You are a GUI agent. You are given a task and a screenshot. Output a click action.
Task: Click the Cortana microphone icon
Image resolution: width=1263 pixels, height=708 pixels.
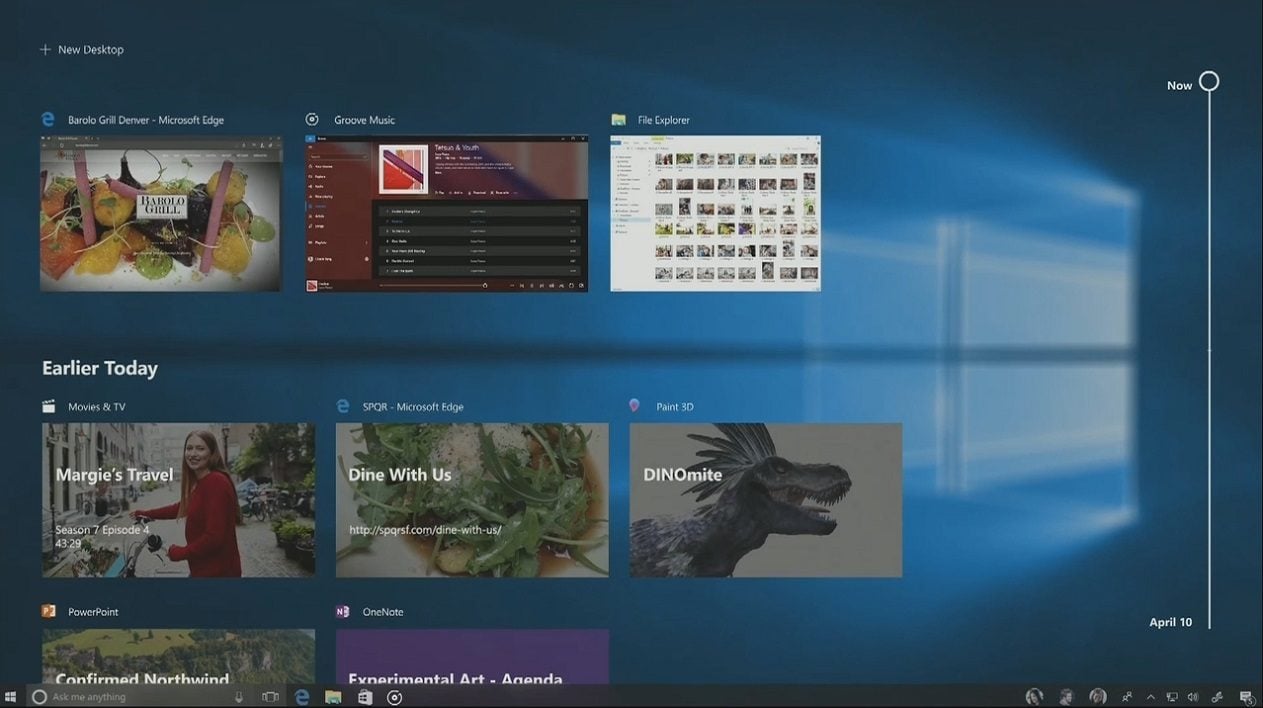(x=240, y=697)
